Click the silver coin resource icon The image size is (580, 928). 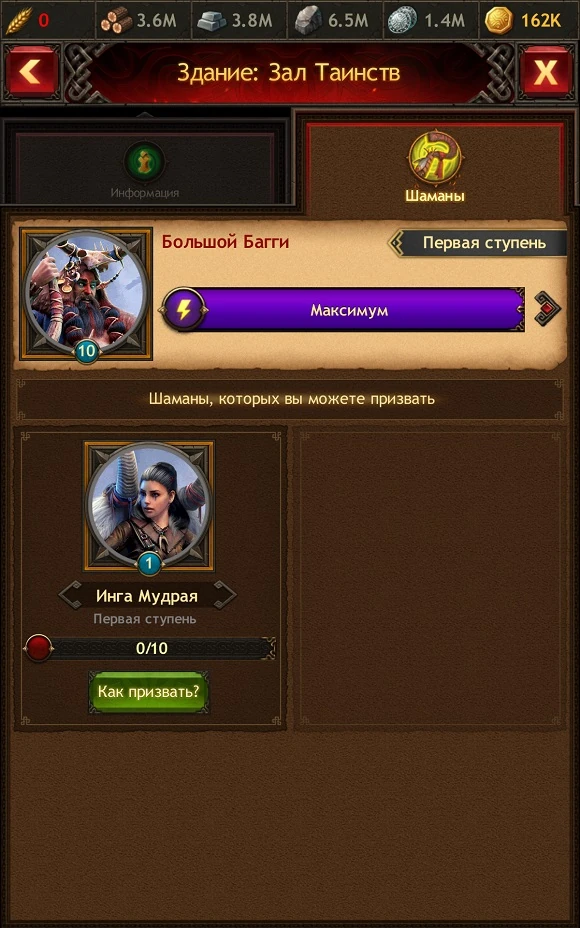tap(402, 21)
